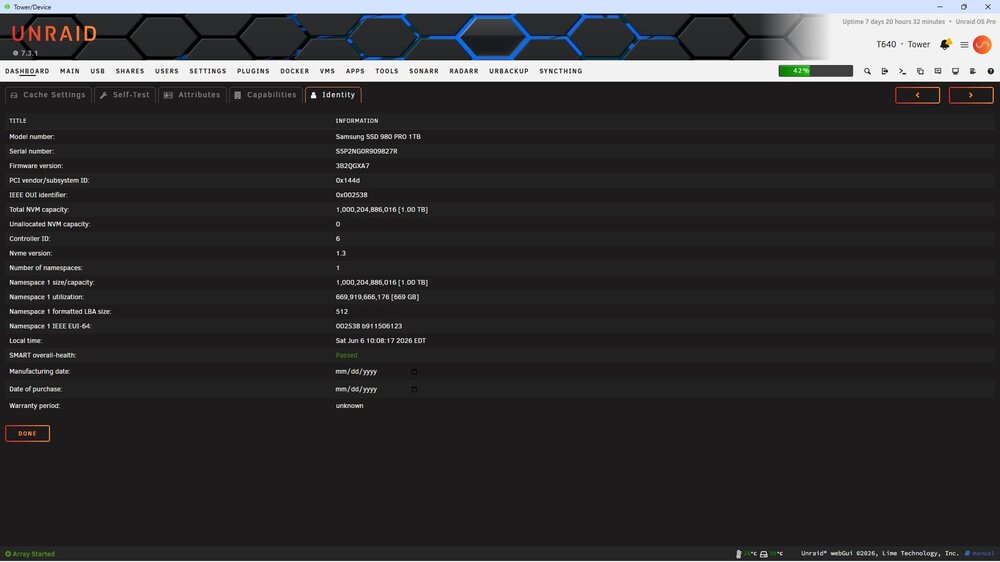Click Local time Sat Jun 6 value
Screen dimensions: 1000x562
tap(381, 341)
